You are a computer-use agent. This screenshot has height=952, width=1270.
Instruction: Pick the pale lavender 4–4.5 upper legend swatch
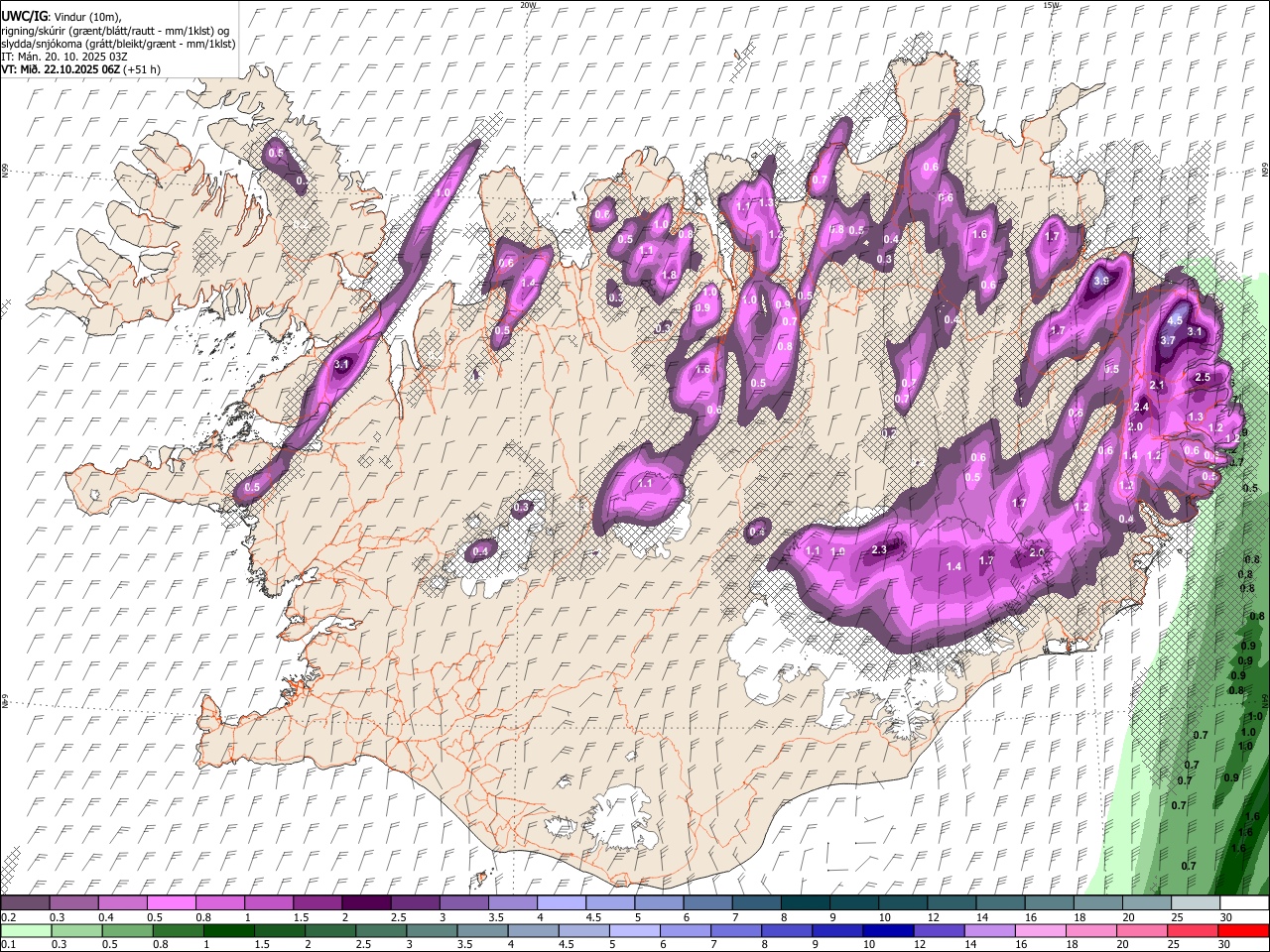pos(562,902)
